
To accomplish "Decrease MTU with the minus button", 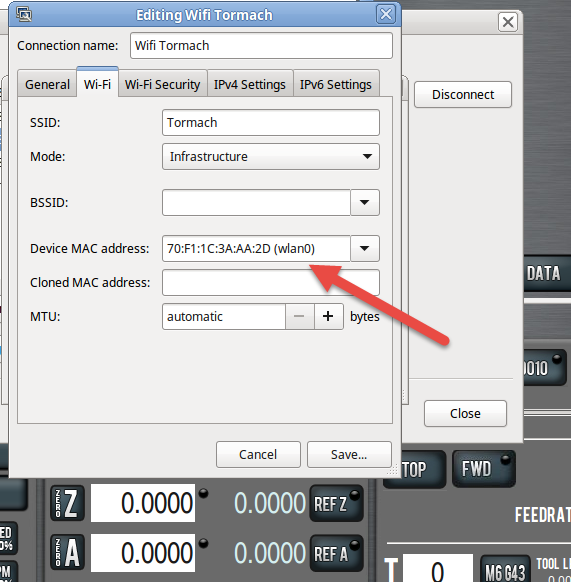I will 299,316.
